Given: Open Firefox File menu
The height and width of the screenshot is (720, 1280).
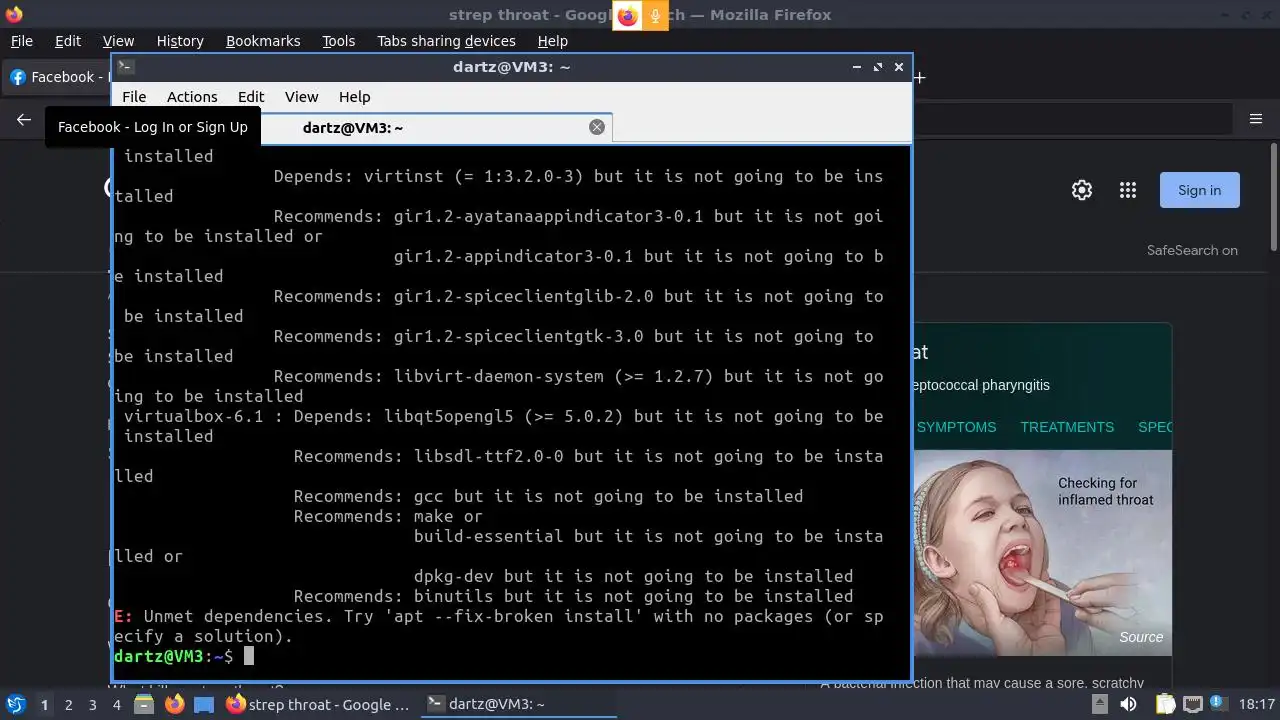Looking at the screenshot, I should [22, 41].
